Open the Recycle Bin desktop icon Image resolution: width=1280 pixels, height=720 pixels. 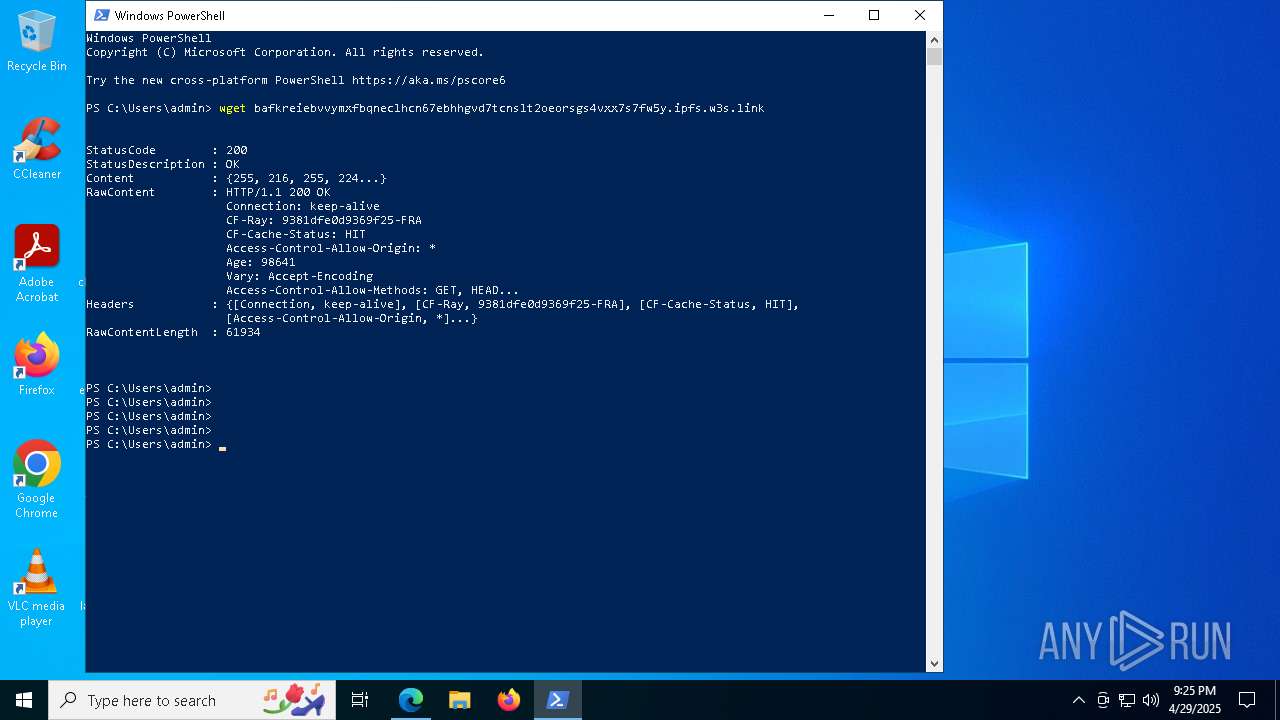(37, 42)
